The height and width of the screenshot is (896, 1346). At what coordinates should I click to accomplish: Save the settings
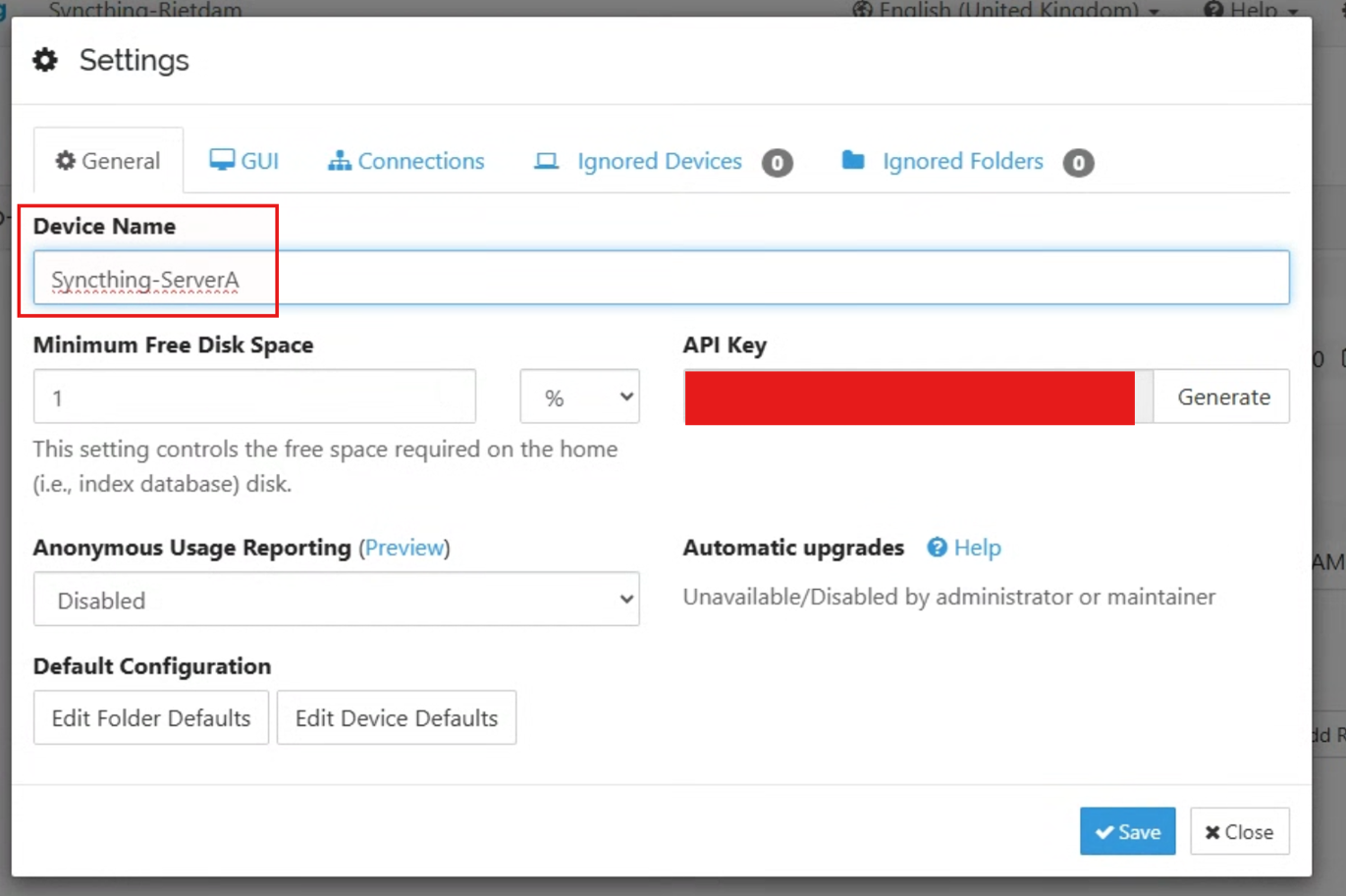pyautogui.click(x=1127, y=832)
